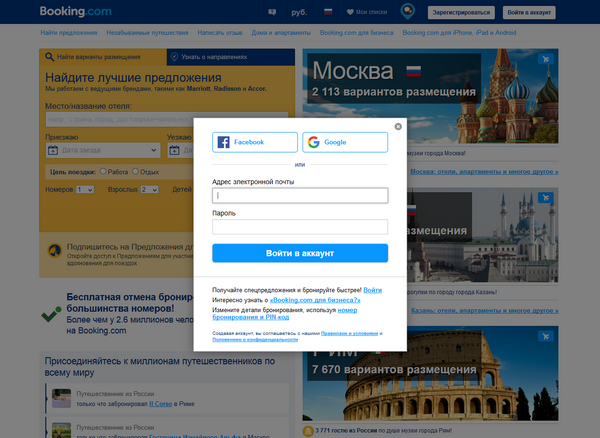Open the map pin travel communities icon

pos(408,11)
